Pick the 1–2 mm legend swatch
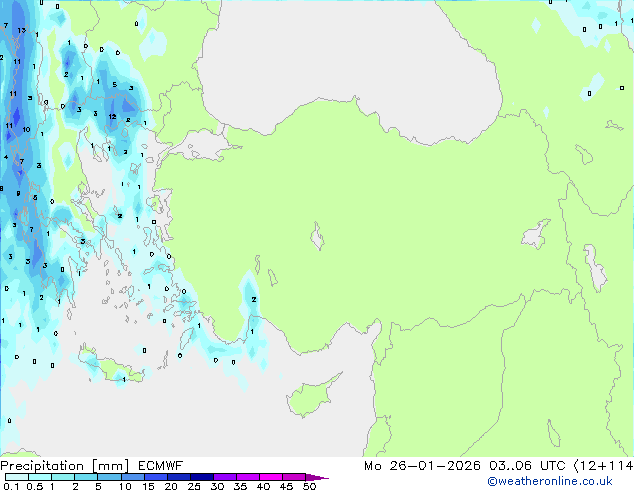Viewport: 634px width, 490px height. tap(63, 477)
